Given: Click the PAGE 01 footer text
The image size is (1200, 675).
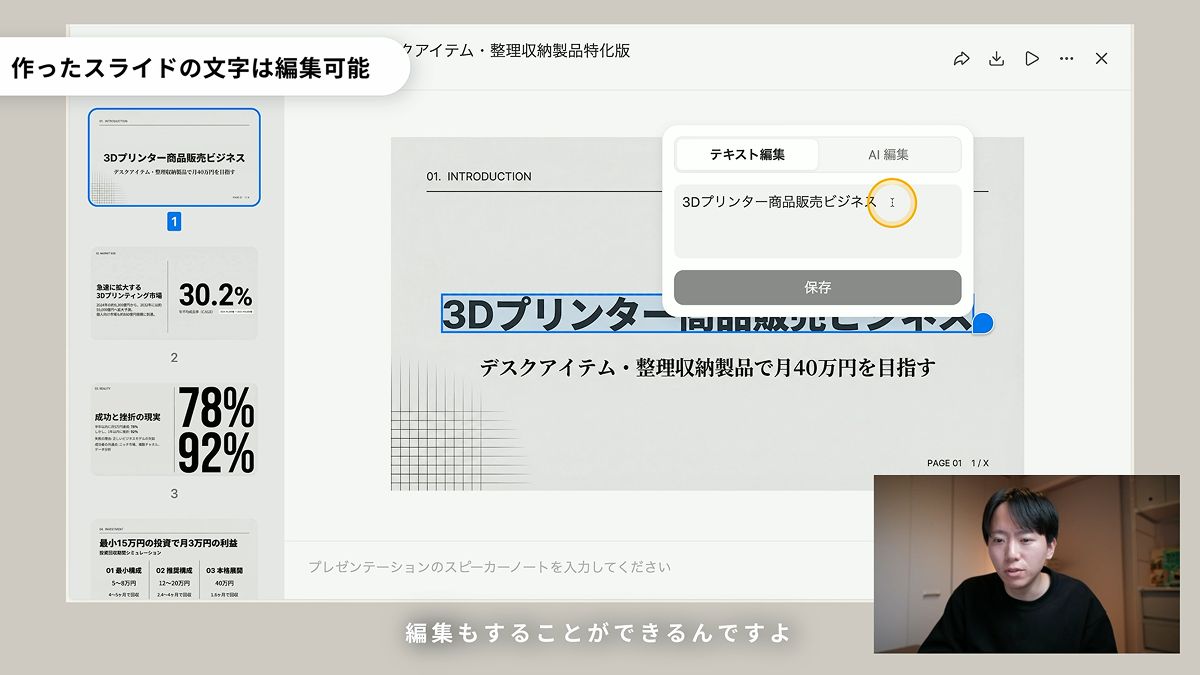Looking at the screenshot, I should [944, 463].
